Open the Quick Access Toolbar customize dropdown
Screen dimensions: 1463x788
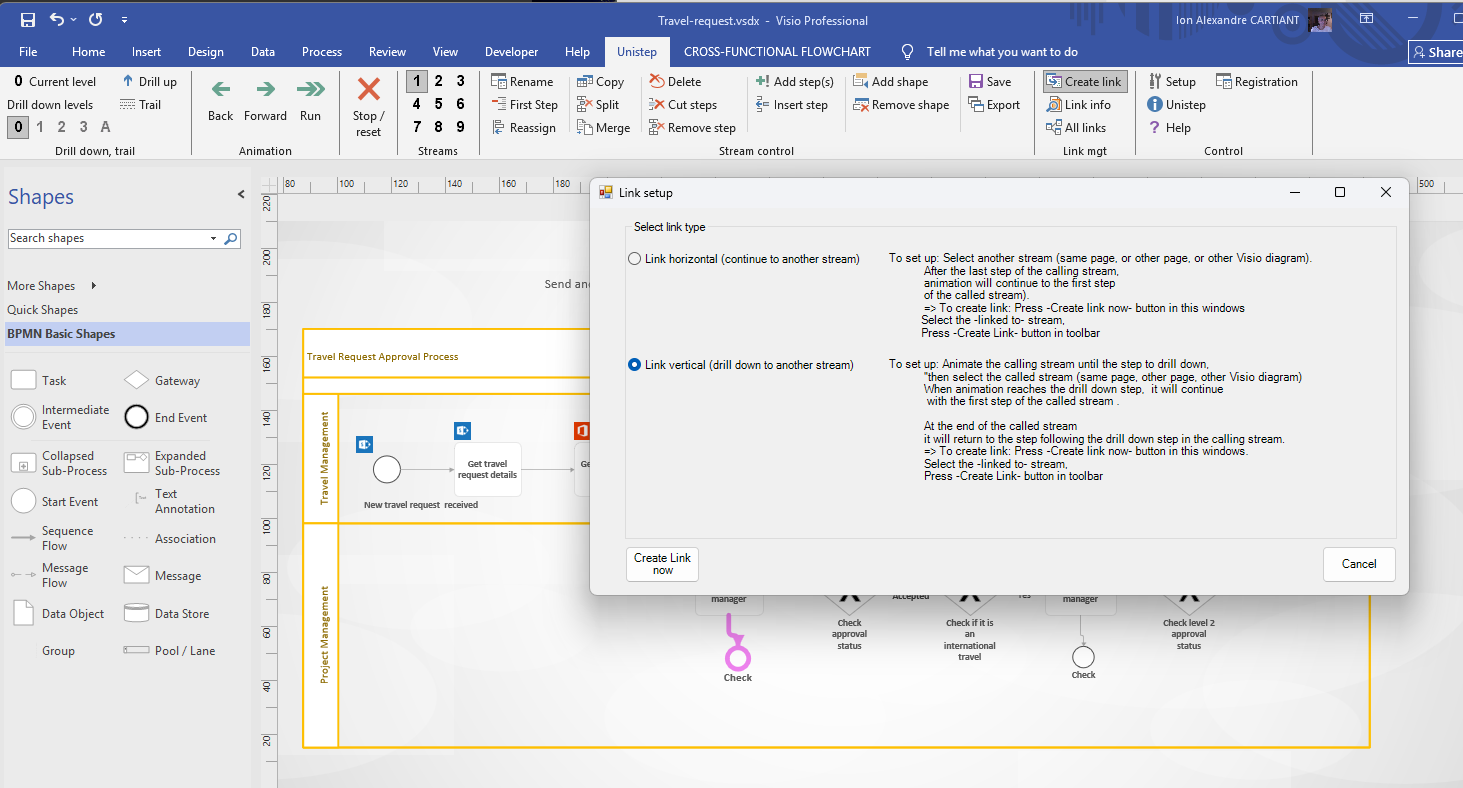click(x=124, y=20)
